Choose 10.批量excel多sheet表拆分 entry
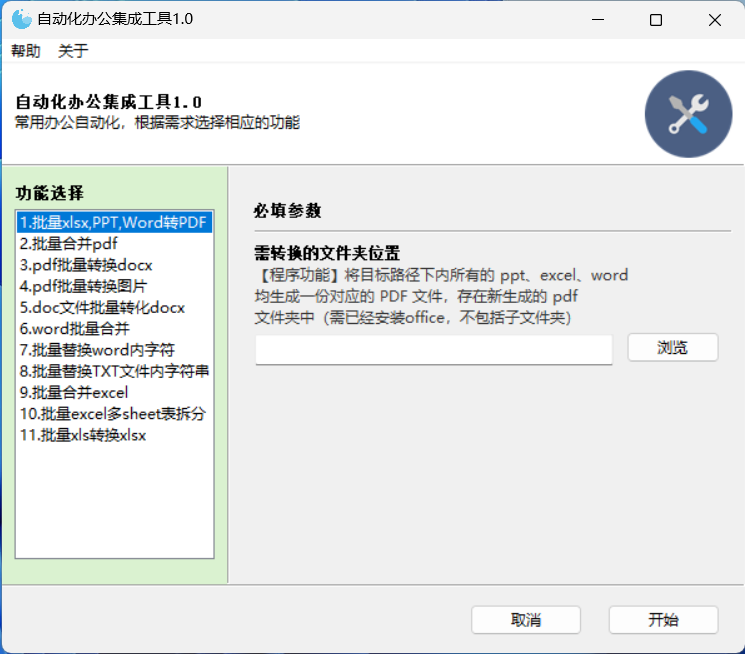 tap(115, 414)
